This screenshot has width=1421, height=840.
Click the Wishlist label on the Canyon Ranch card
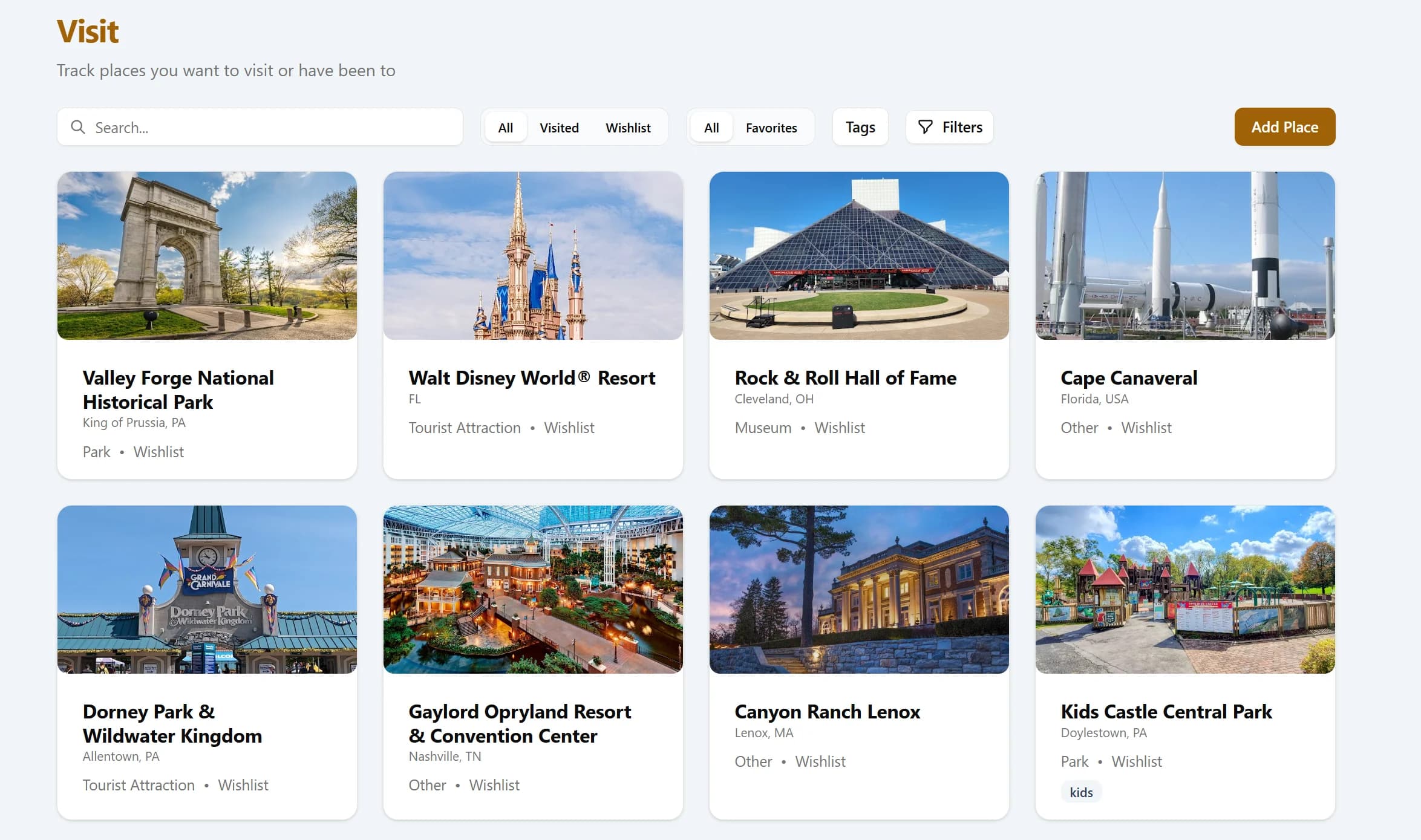tap(820, 761)
